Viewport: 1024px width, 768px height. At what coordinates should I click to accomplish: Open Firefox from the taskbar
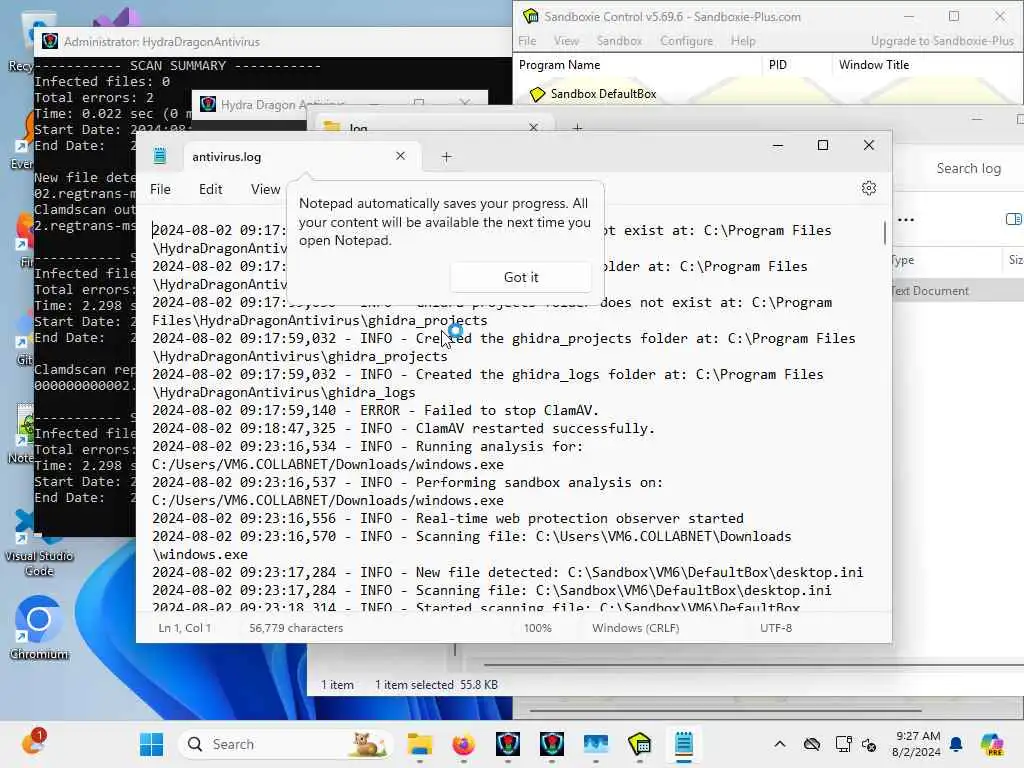463,744
